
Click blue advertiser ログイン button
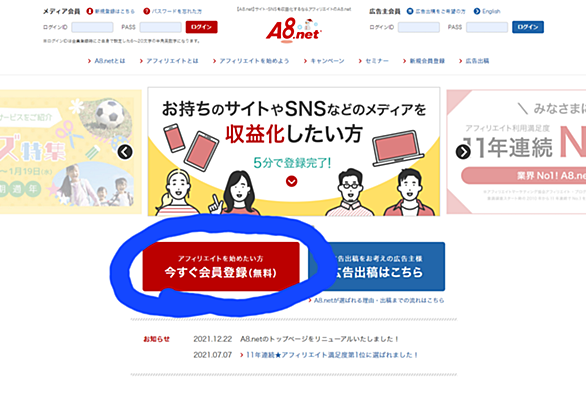pos(528,27)
